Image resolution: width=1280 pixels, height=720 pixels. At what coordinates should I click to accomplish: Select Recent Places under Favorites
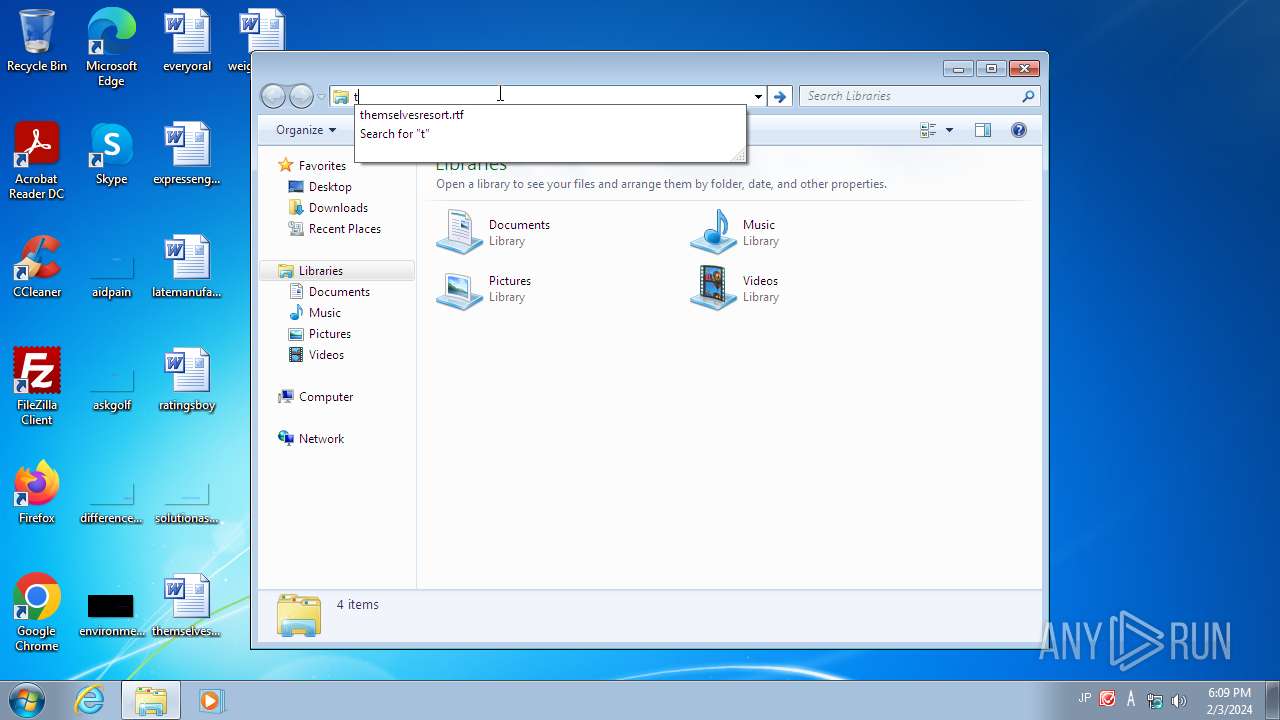[344, 229]
